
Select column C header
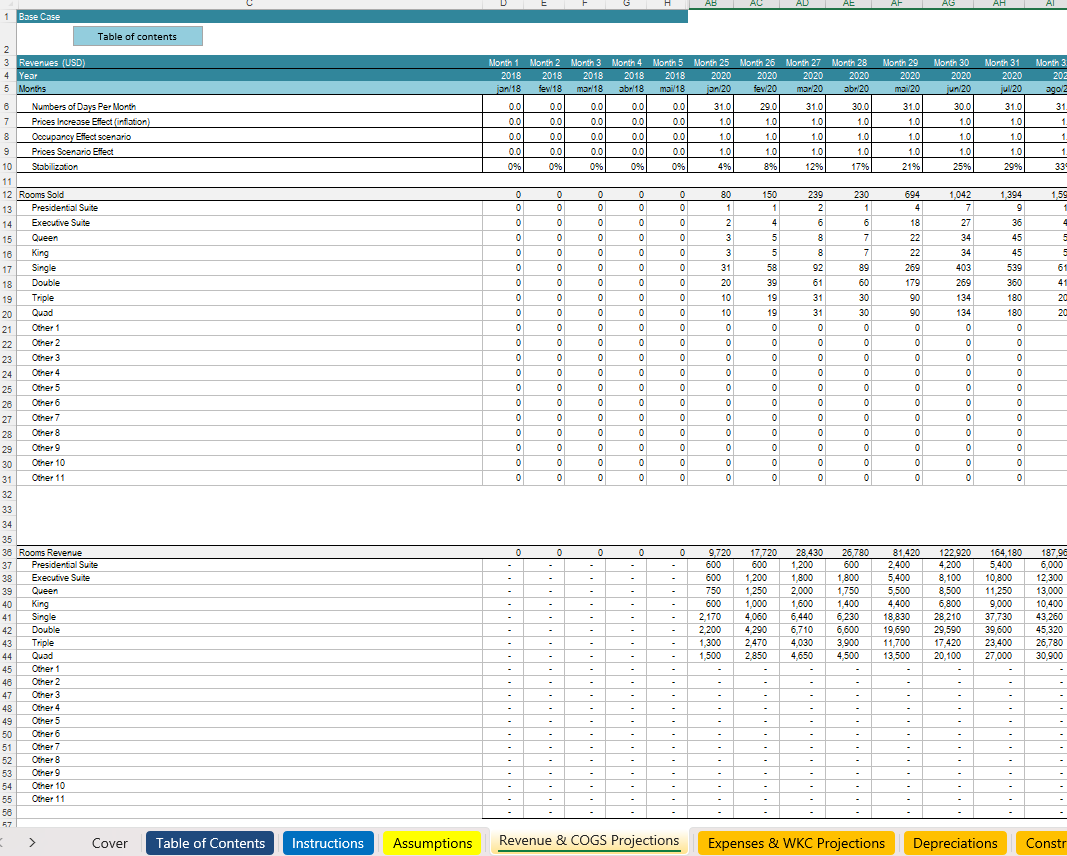click(250, 4)
